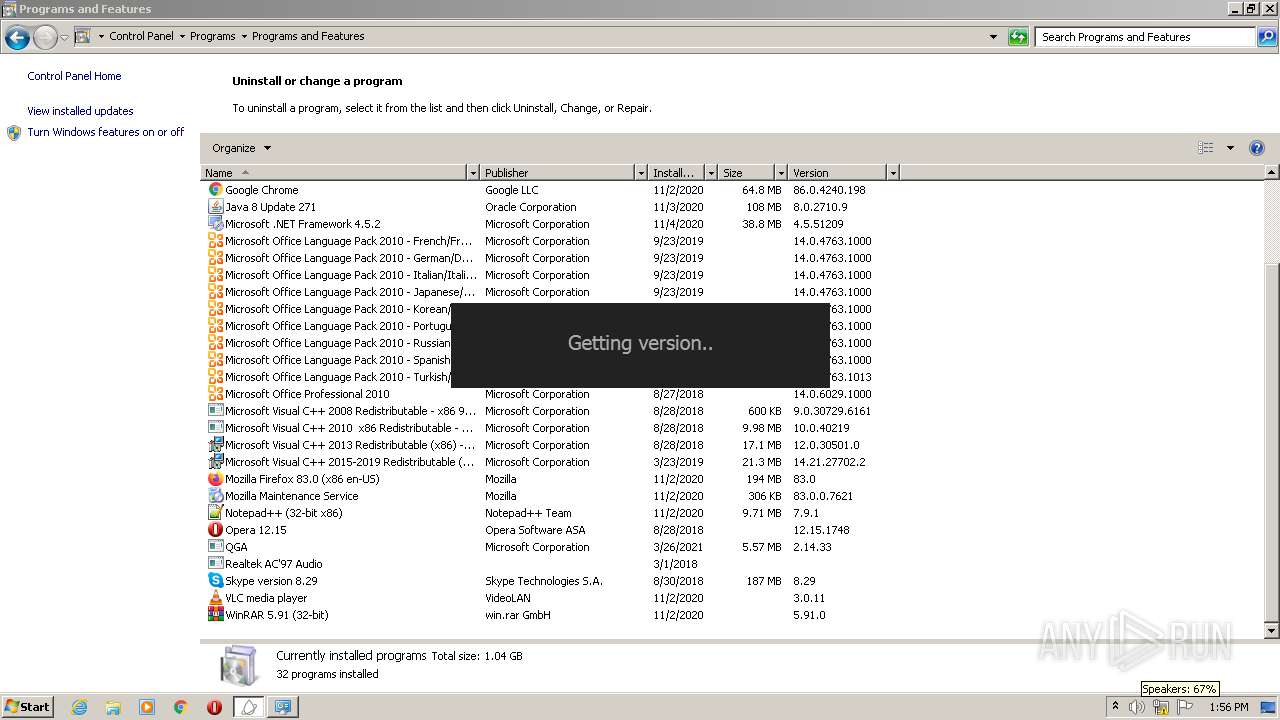Click the WinRAR 5.91 icon
This screenshot has height=720, width=1280.
coord(215,615)
